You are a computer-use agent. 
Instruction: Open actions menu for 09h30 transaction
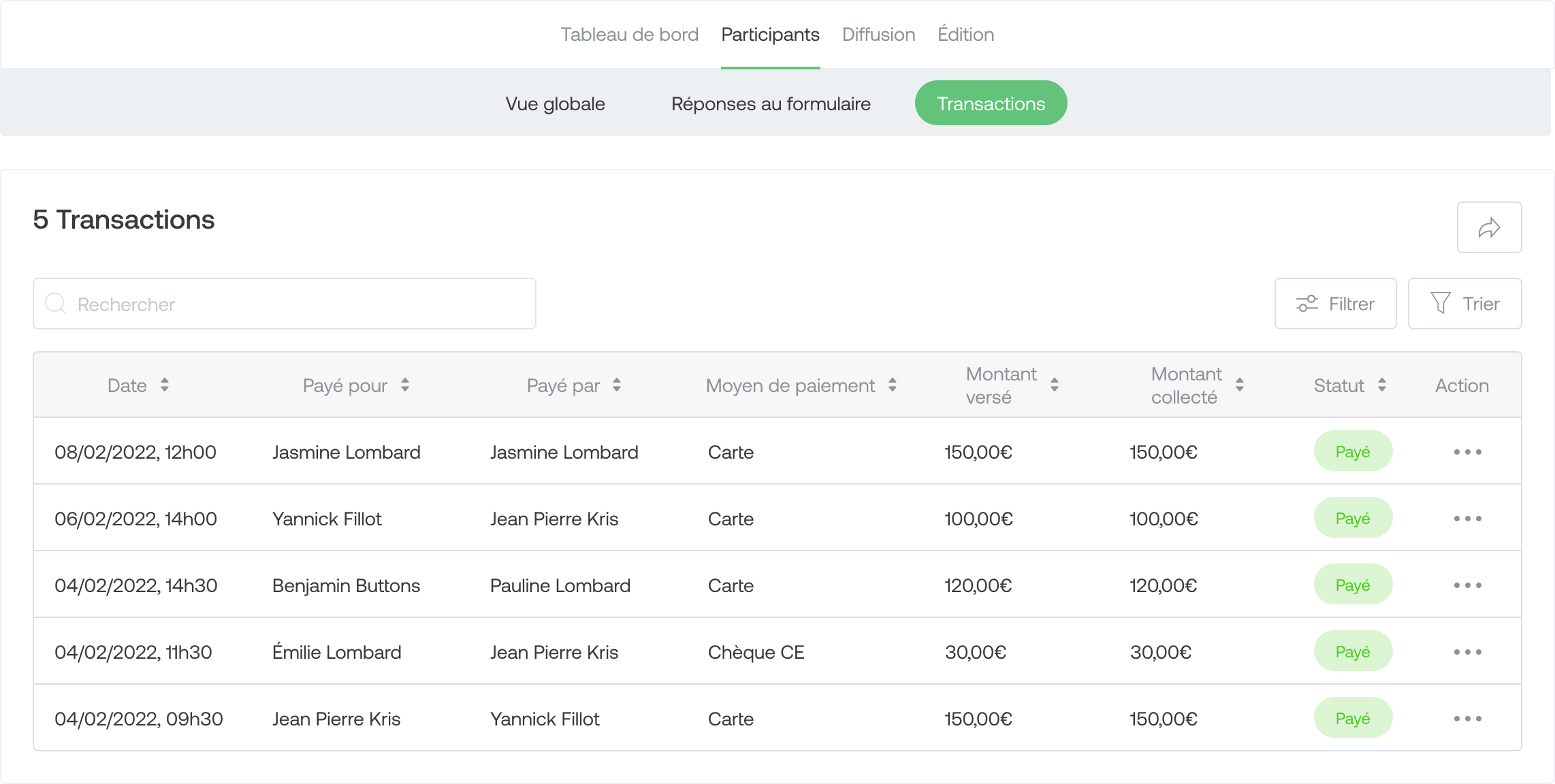(x=1467, y=719)
